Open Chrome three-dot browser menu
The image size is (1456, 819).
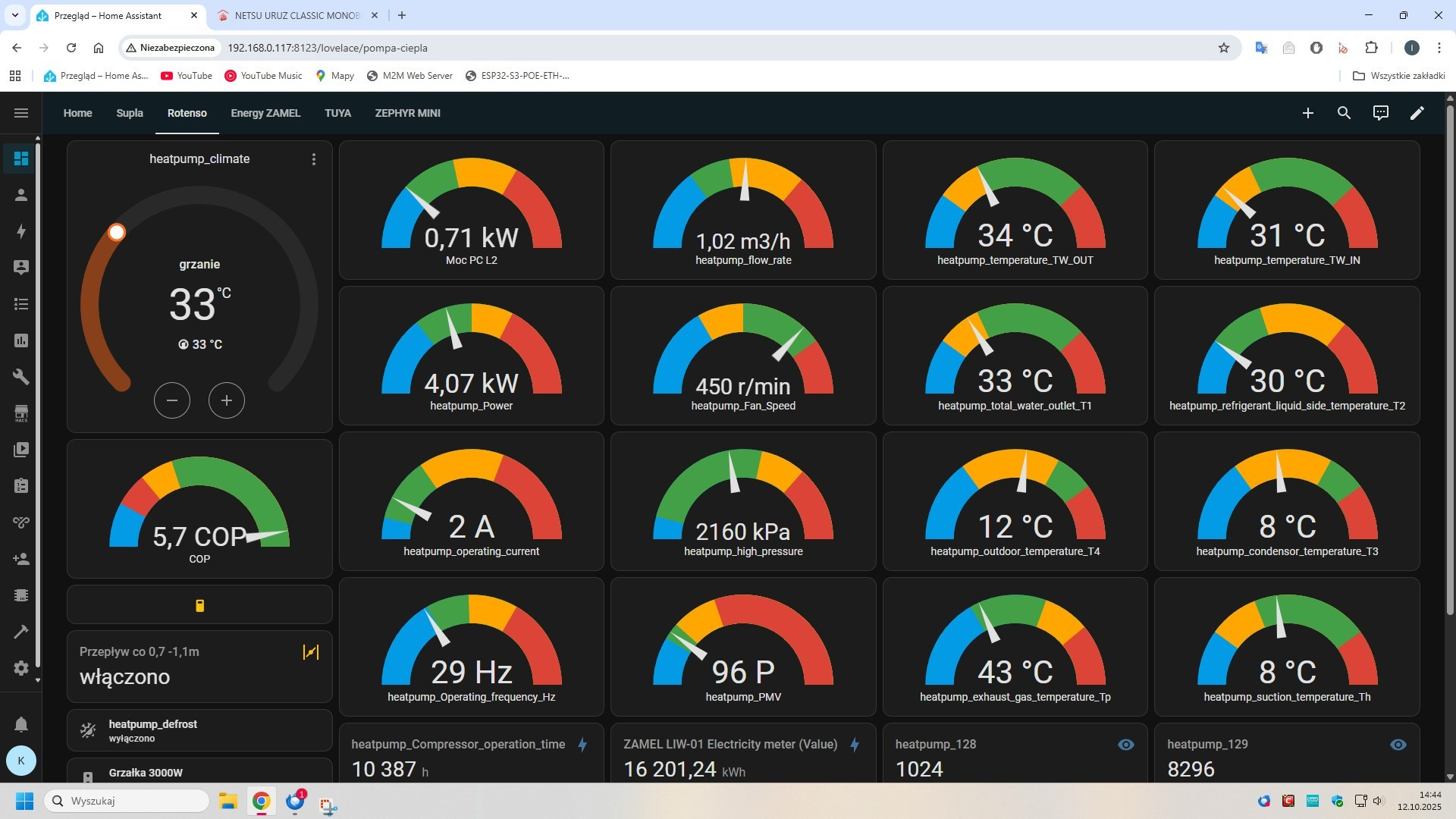coord(1439,48)
